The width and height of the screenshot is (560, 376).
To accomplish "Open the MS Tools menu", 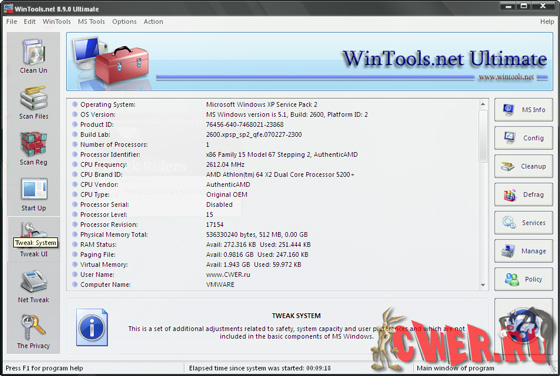I will pyautogui.click(x=91, y=21).
